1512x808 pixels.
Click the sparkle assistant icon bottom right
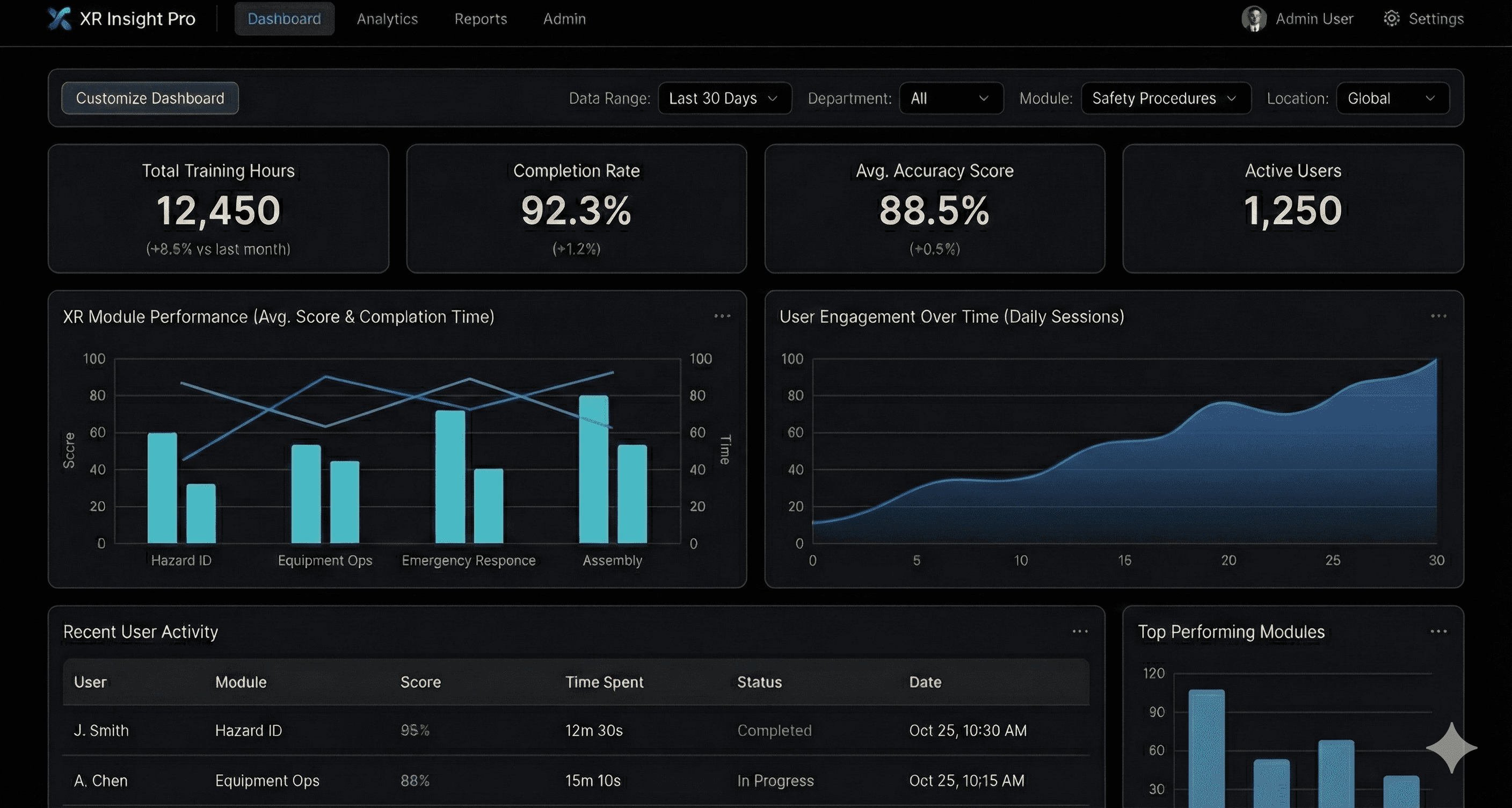pyautogui.click(x=1451, y=747)
